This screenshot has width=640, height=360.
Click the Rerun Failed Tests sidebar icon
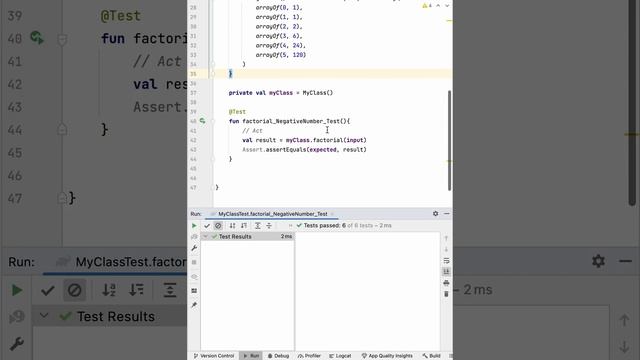coord(194,237)
